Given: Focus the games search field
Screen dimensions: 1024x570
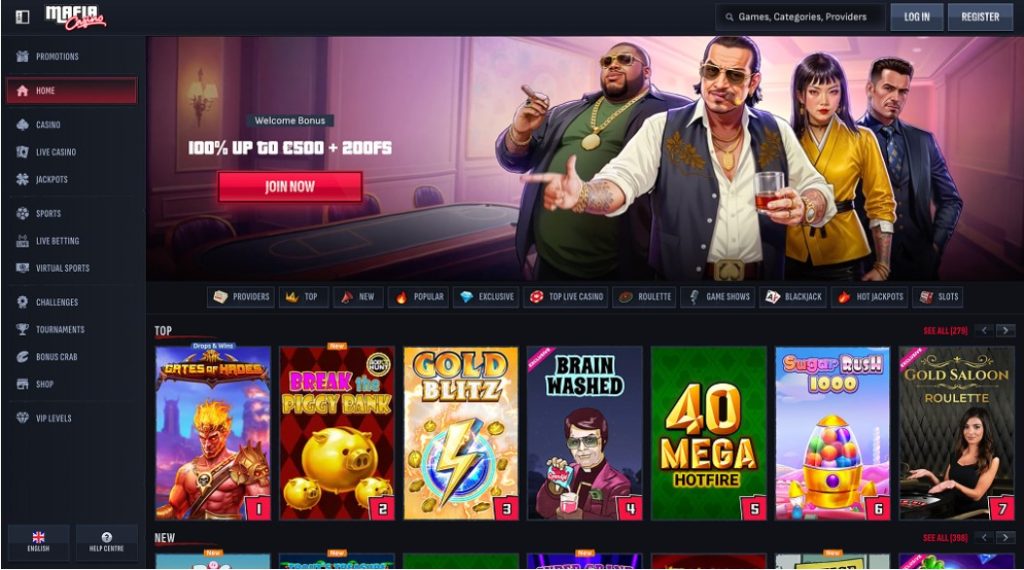Looking at the screenshot, I should tap(800, 17).
